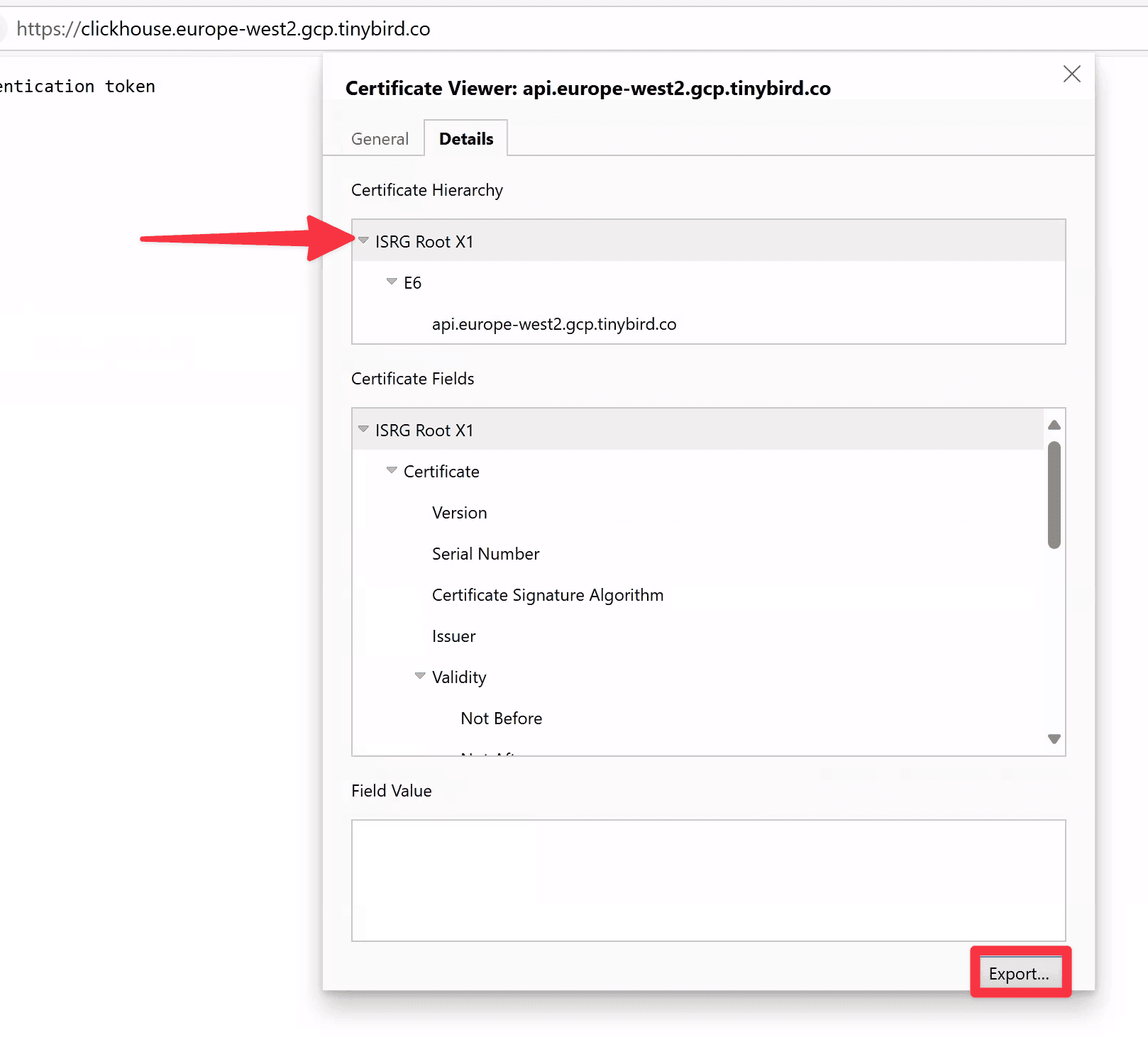Screen dimensions: 1148x1037
Task: Click the Export button
Action: (x=1020, y=973)
